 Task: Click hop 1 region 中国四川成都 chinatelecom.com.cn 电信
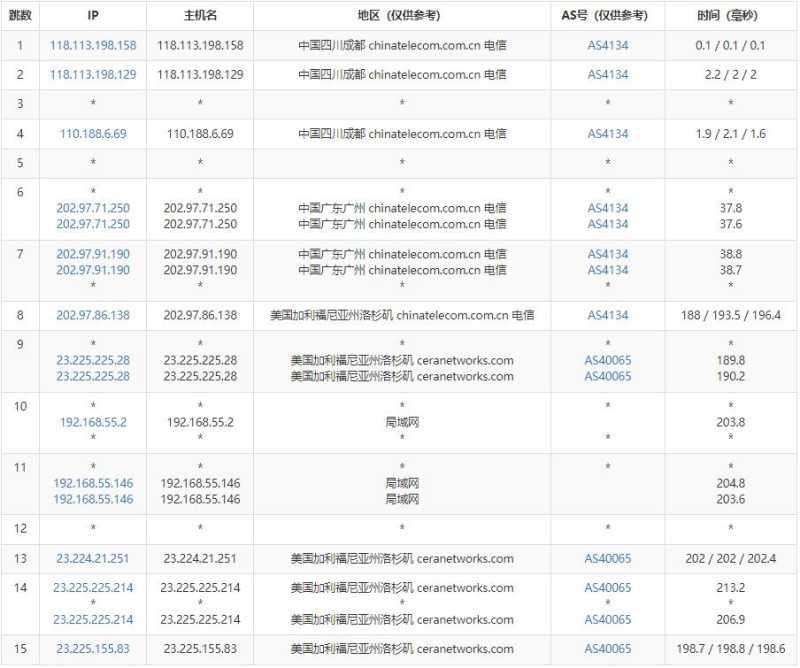pyautogui.click(x=402, y=45)
